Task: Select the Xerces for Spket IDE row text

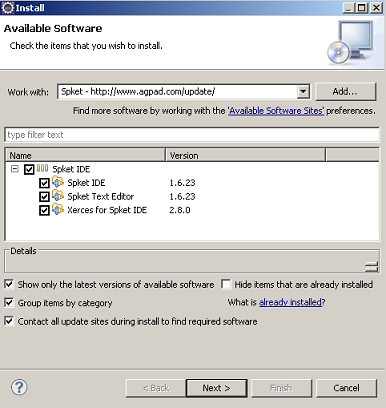Action: coord(107,210)
